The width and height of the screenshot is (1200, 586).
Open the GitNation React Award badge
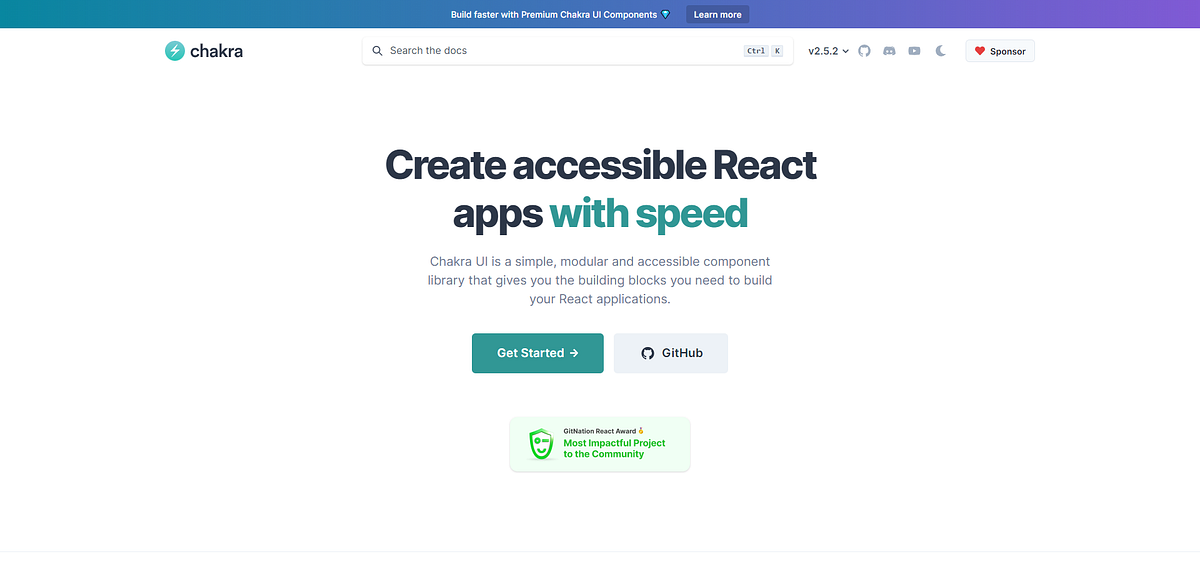[599, 443]
